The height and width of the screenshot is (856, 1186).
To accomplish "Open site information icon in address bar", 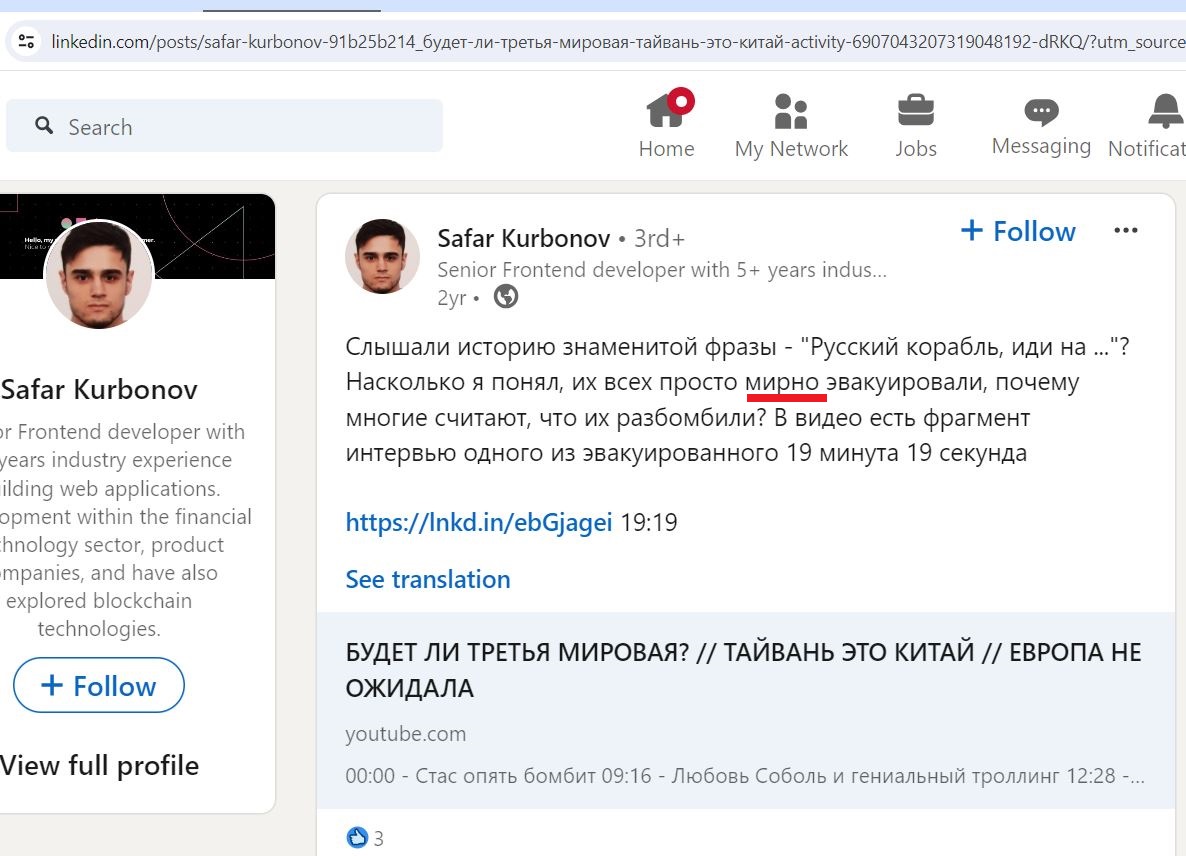I will tap(26, 42).
